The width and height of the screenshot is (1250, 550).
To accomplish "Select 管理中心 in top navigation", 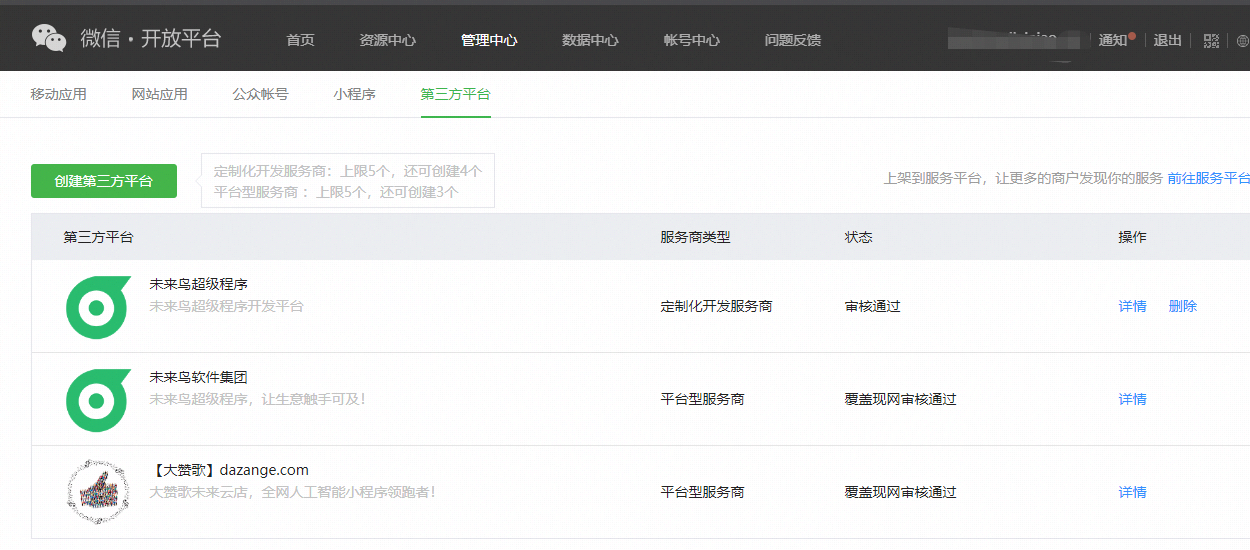I will point(489,40).
